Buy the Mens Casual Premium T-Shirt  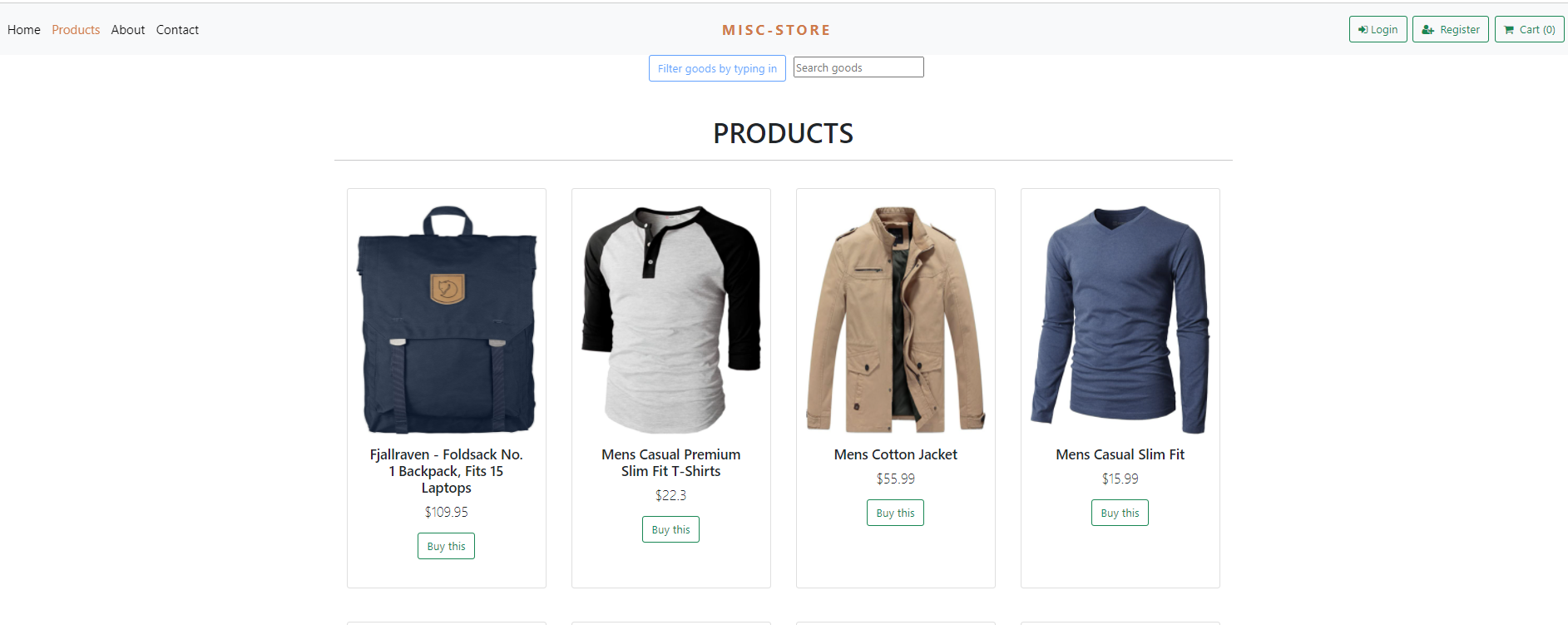pyautogui.click(x=670, y=529)
